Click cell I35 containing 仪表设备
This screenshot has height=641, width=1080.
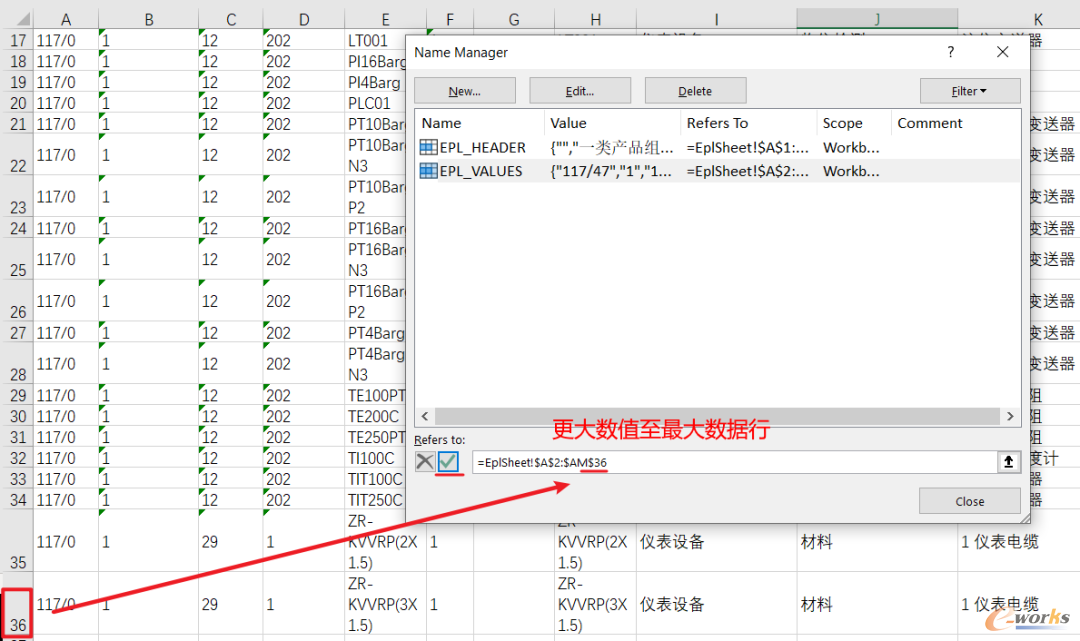(716, 541)
